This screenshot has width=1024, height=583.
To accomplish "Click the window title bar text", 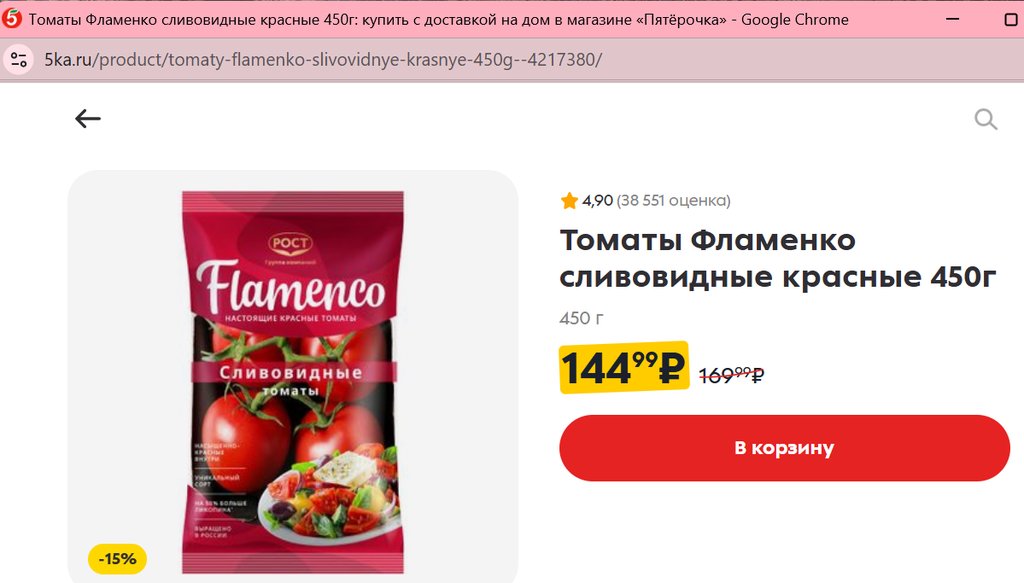I will point(438,20).
